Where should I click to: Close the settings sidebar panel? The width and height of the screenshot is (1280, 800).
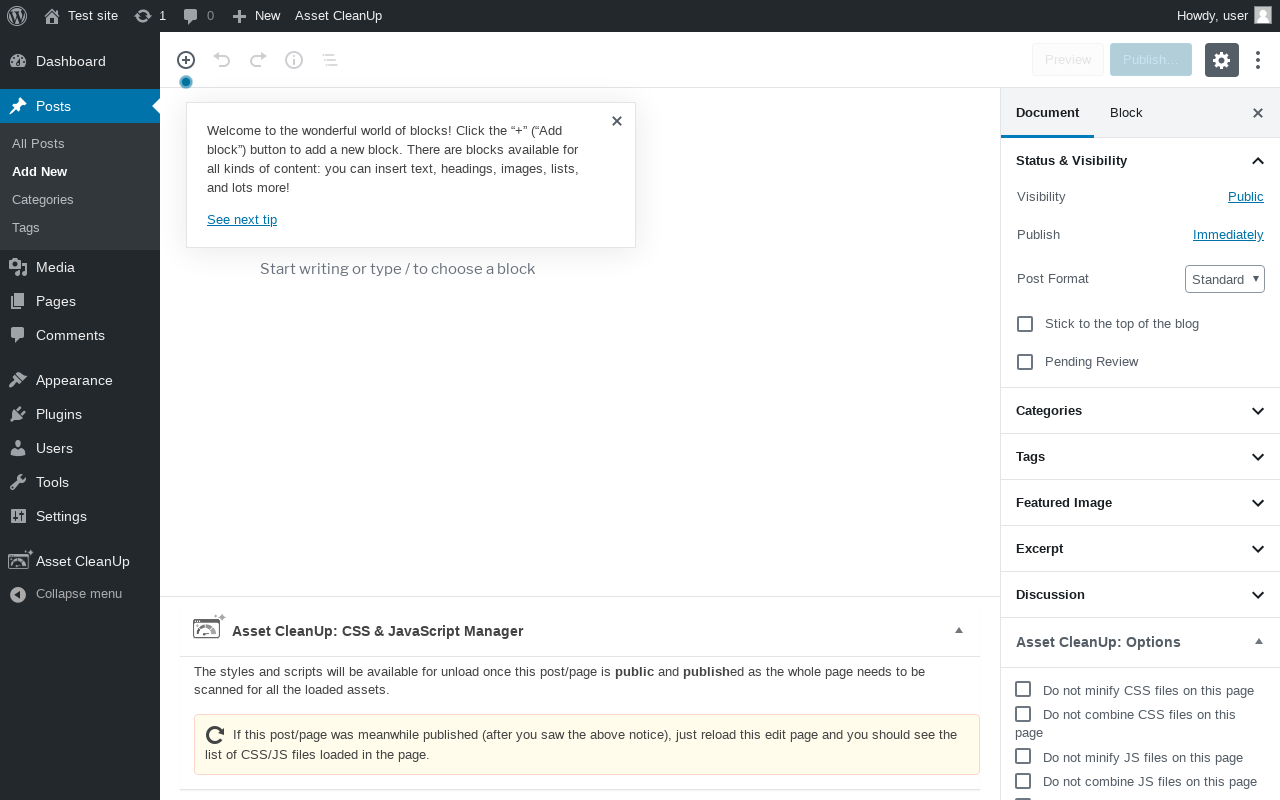pos(1258,113)
